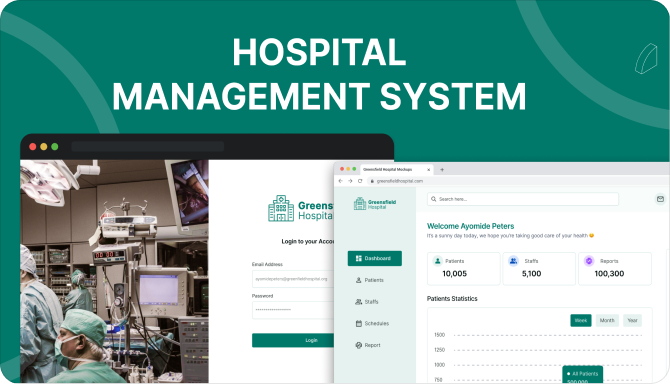Click the Welcome Ayomide Peters heading
The image size is (670, 384).
(470, 226)
